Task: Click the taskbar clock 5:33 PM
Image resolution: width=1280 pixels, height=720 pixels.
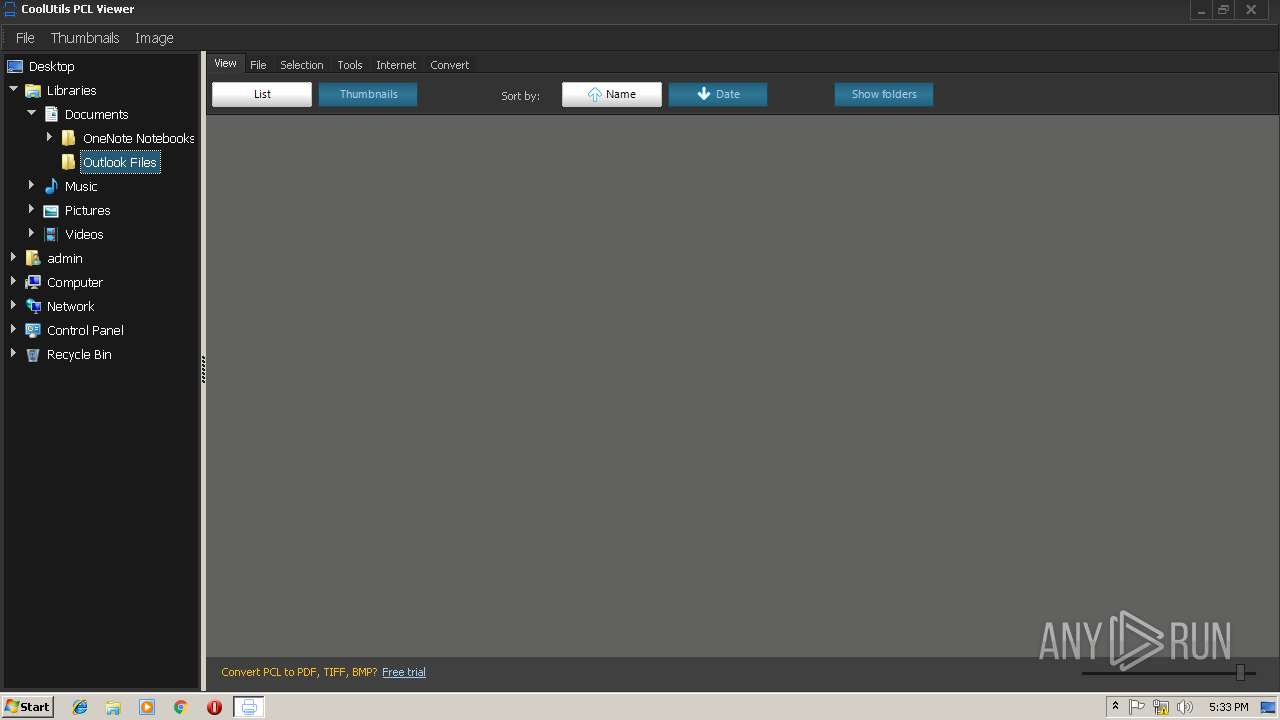Action: [1228, 707]
